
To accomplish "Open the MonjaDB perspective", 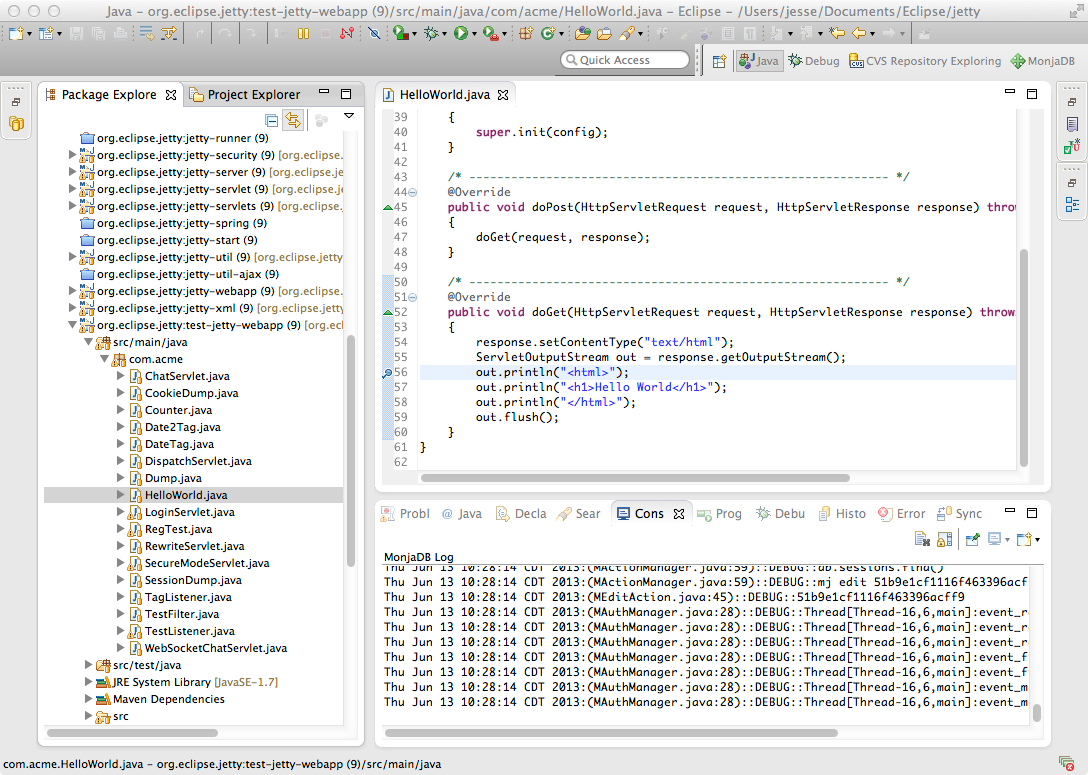I will [x=1043, y=61].
